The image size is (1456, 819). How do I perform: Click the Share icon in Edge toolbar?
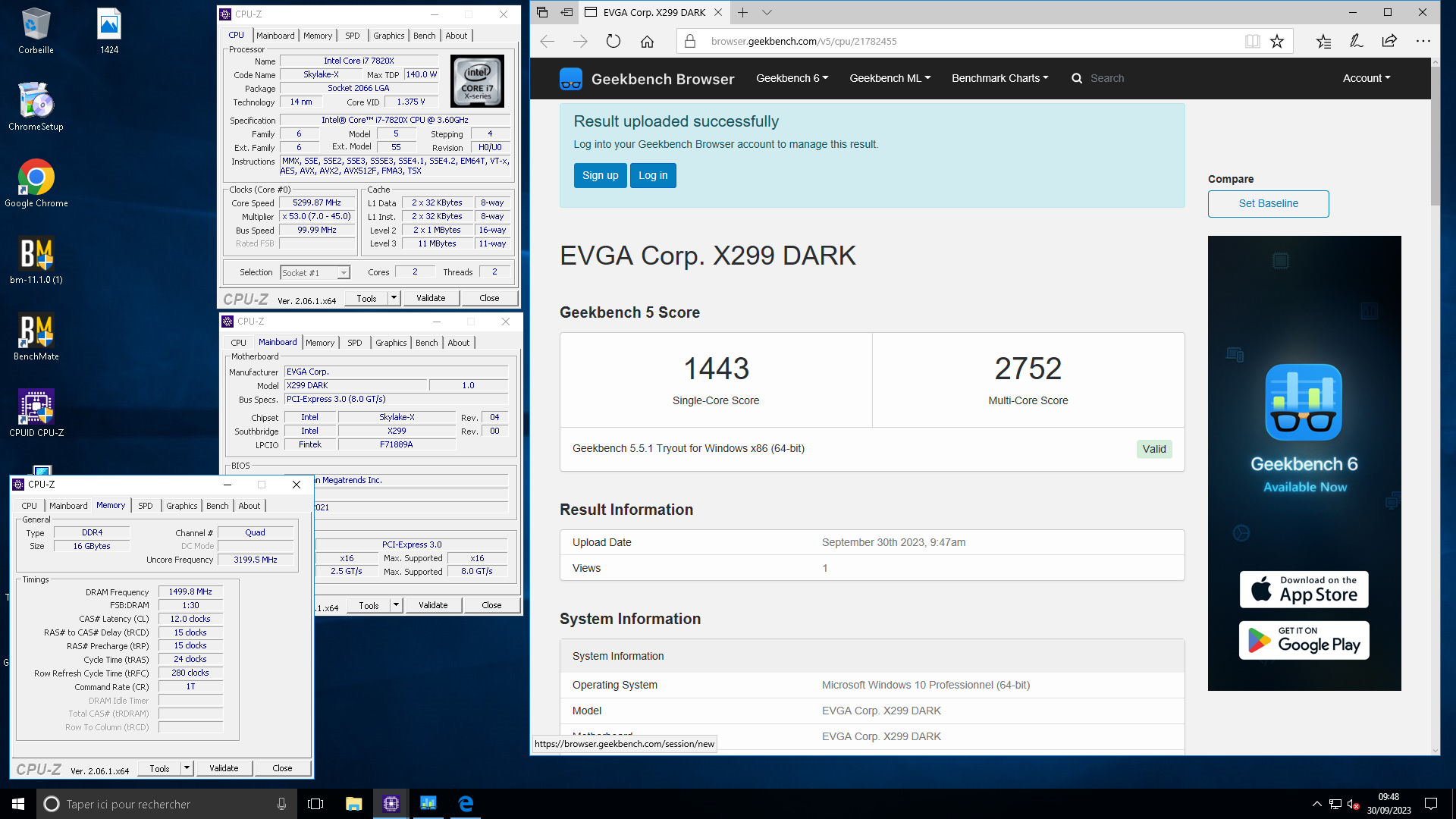pos(1389,42)
